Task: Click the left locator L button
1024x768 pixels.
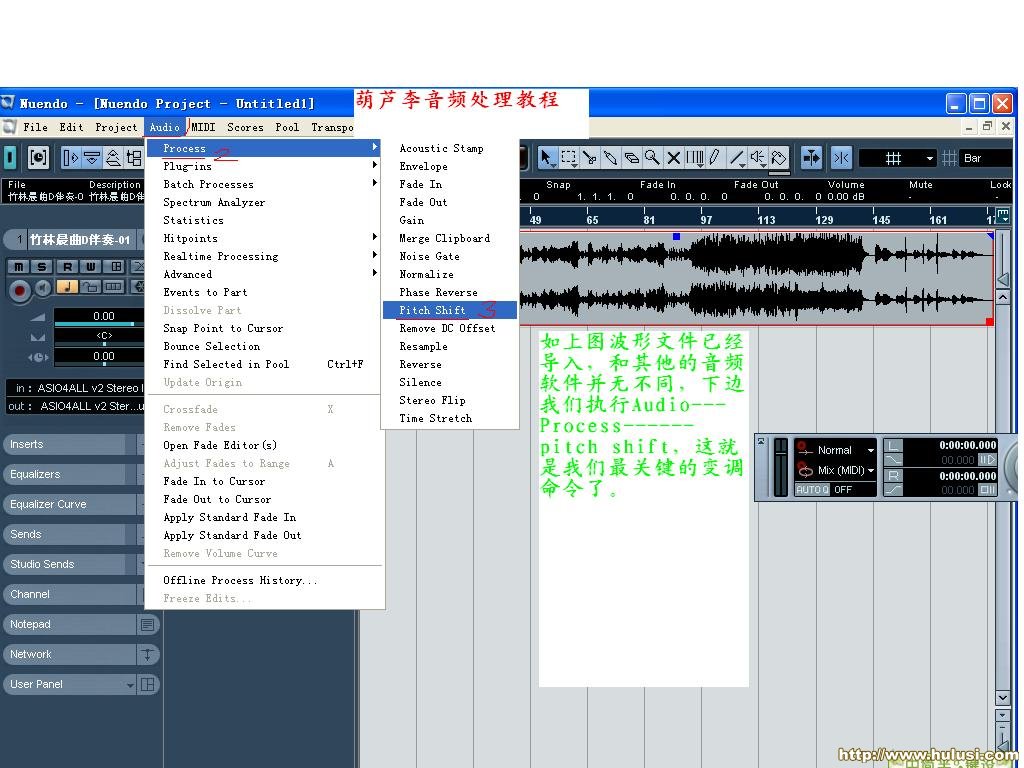Action: [893, 445]
